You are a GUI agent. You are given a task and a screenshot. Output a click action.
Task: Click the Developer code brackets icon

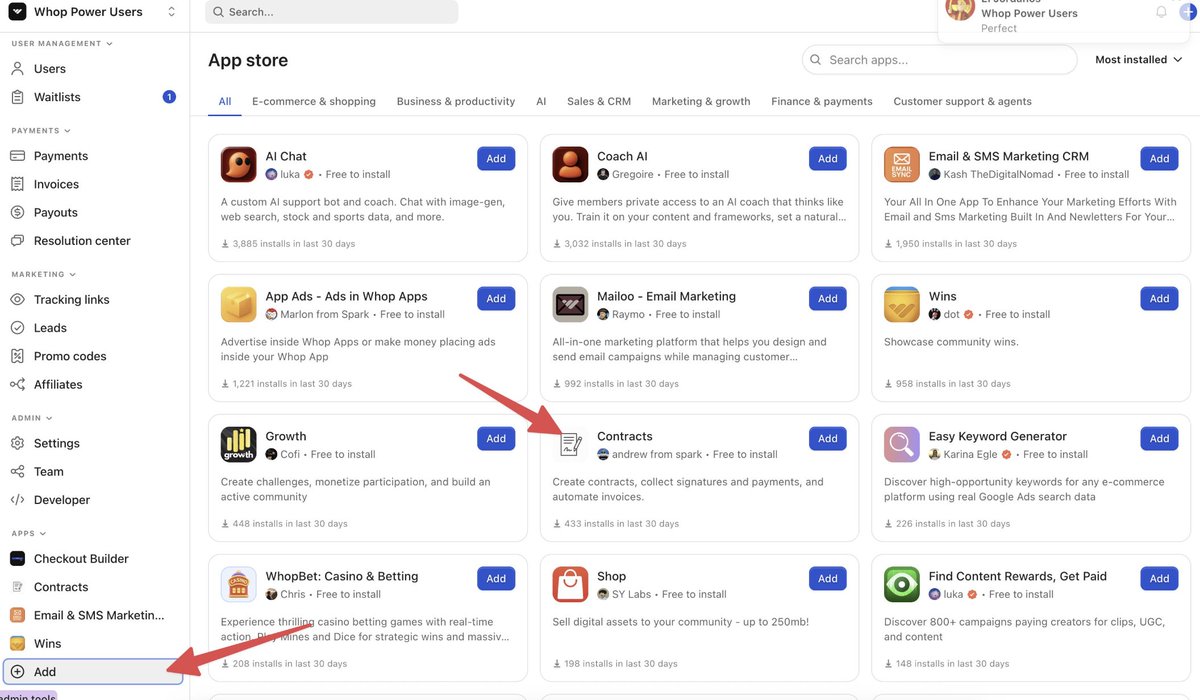[x=17, y=500]
